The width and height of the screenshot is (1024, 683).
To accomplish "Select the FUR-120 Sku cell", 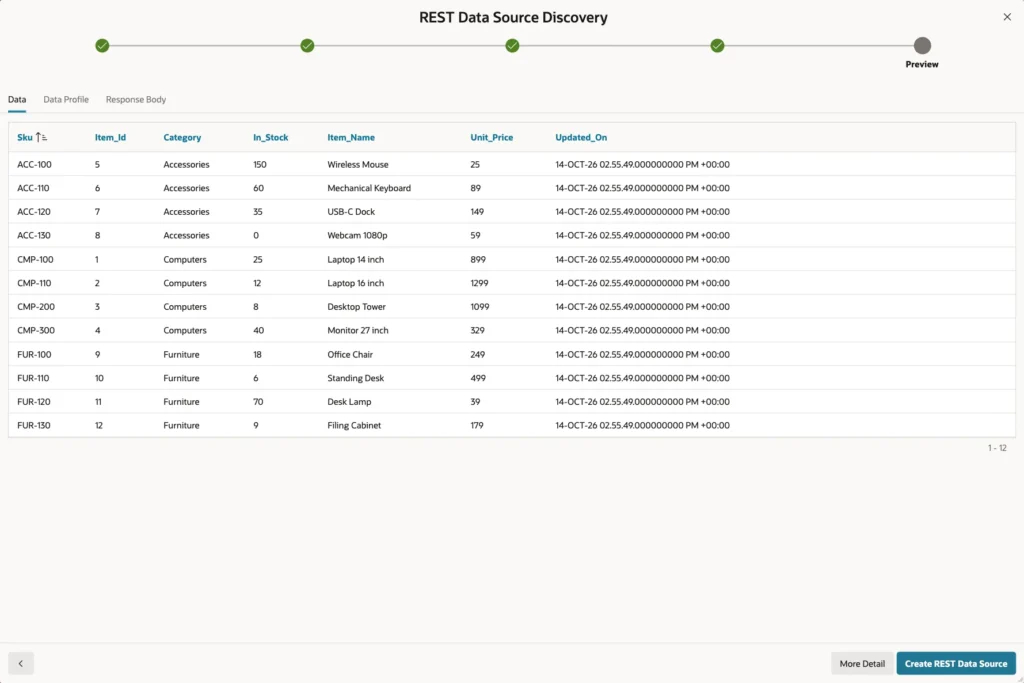I will click(x=34, y=402).
